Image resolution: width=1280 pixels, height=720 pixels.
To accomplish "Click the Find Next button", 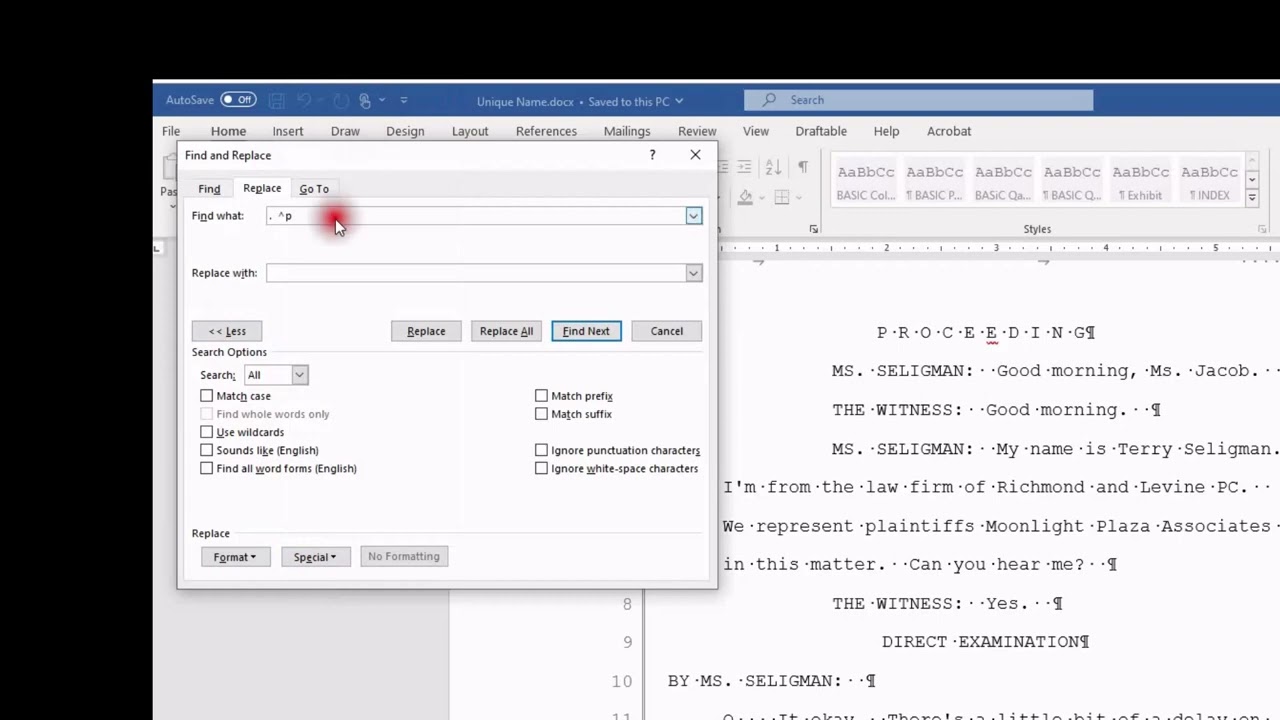I will [586, 331].
